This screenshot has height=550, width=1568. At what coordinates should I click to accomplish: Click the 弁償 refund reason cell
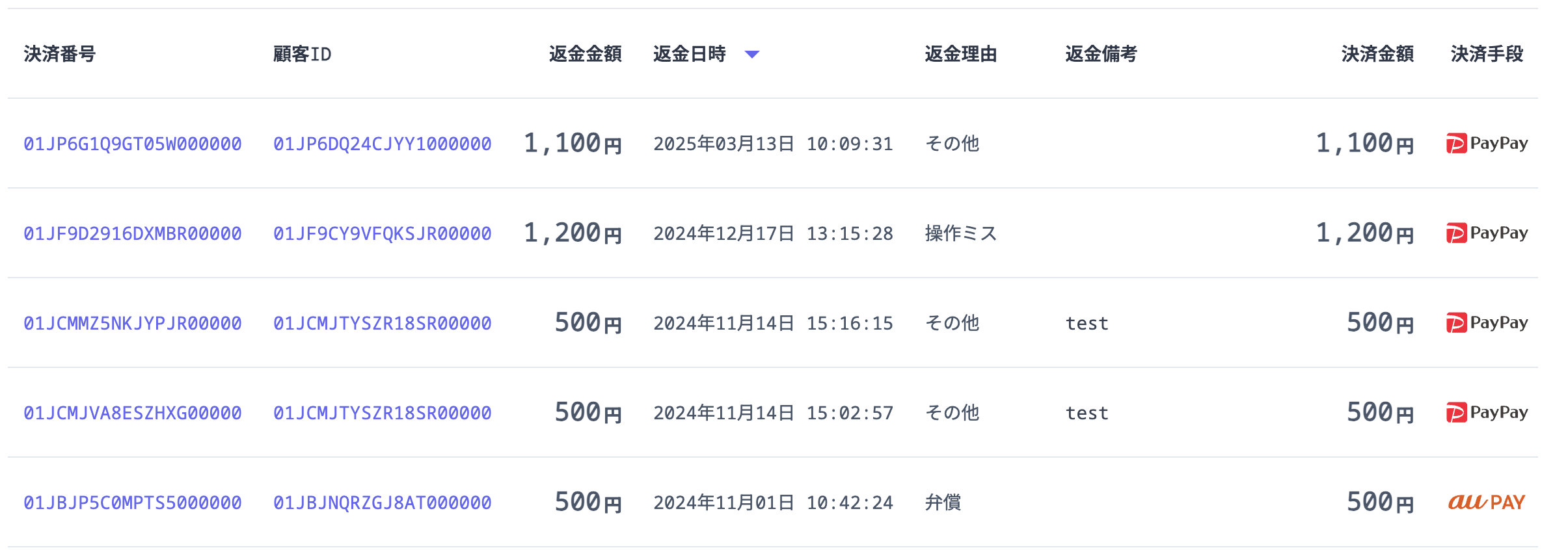943,503
